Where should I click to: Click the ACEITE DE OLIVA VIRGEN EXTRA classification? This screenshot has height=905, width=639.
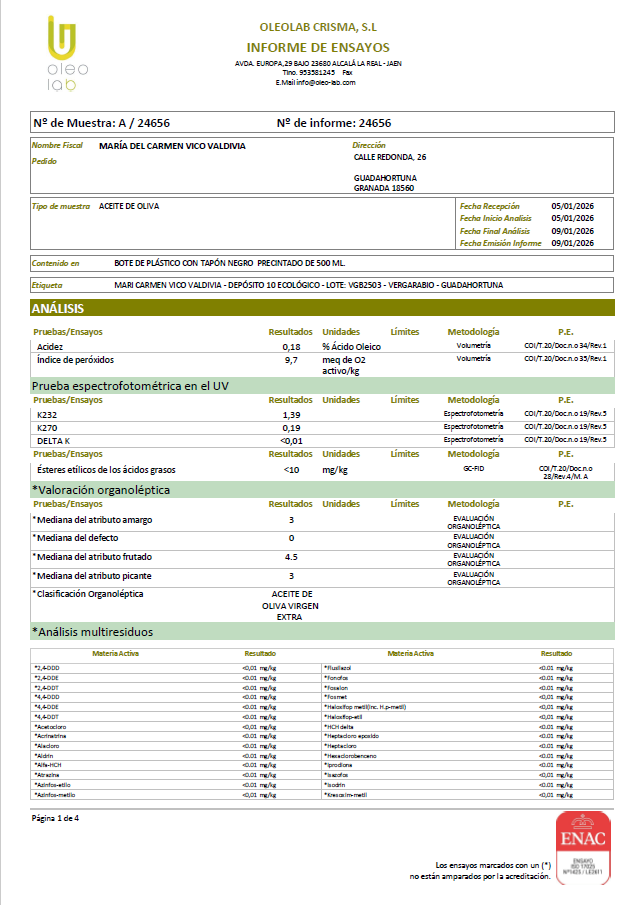(x=291, y=605)
